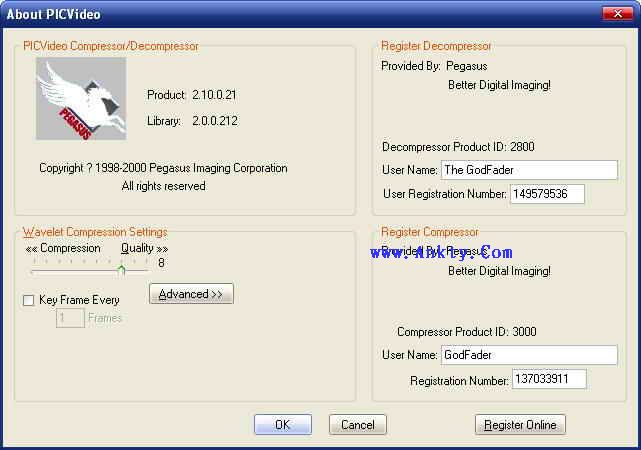
Task: Click the All rights reserved text
Action: pos(164,186)
